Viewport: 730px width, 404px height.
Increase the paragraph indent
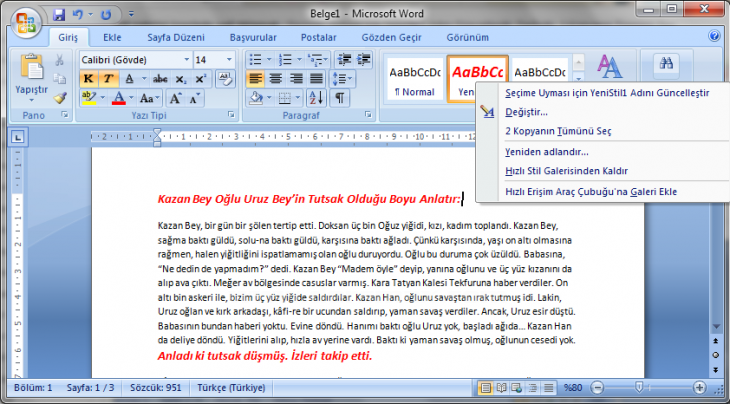click(364, 60)
